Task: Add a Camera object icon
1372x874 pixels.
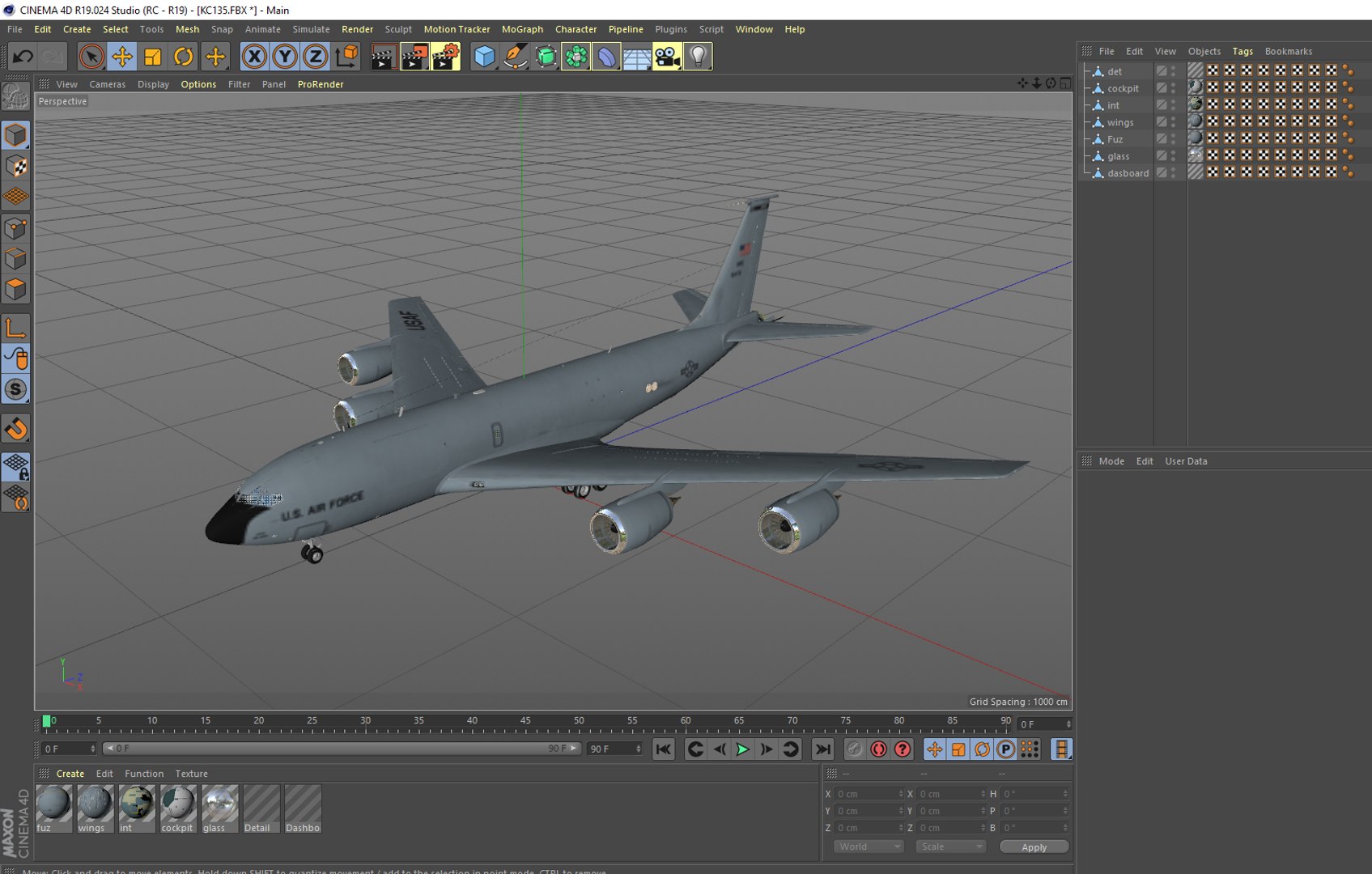Action: pyautogui.click(x=667, y=57)
